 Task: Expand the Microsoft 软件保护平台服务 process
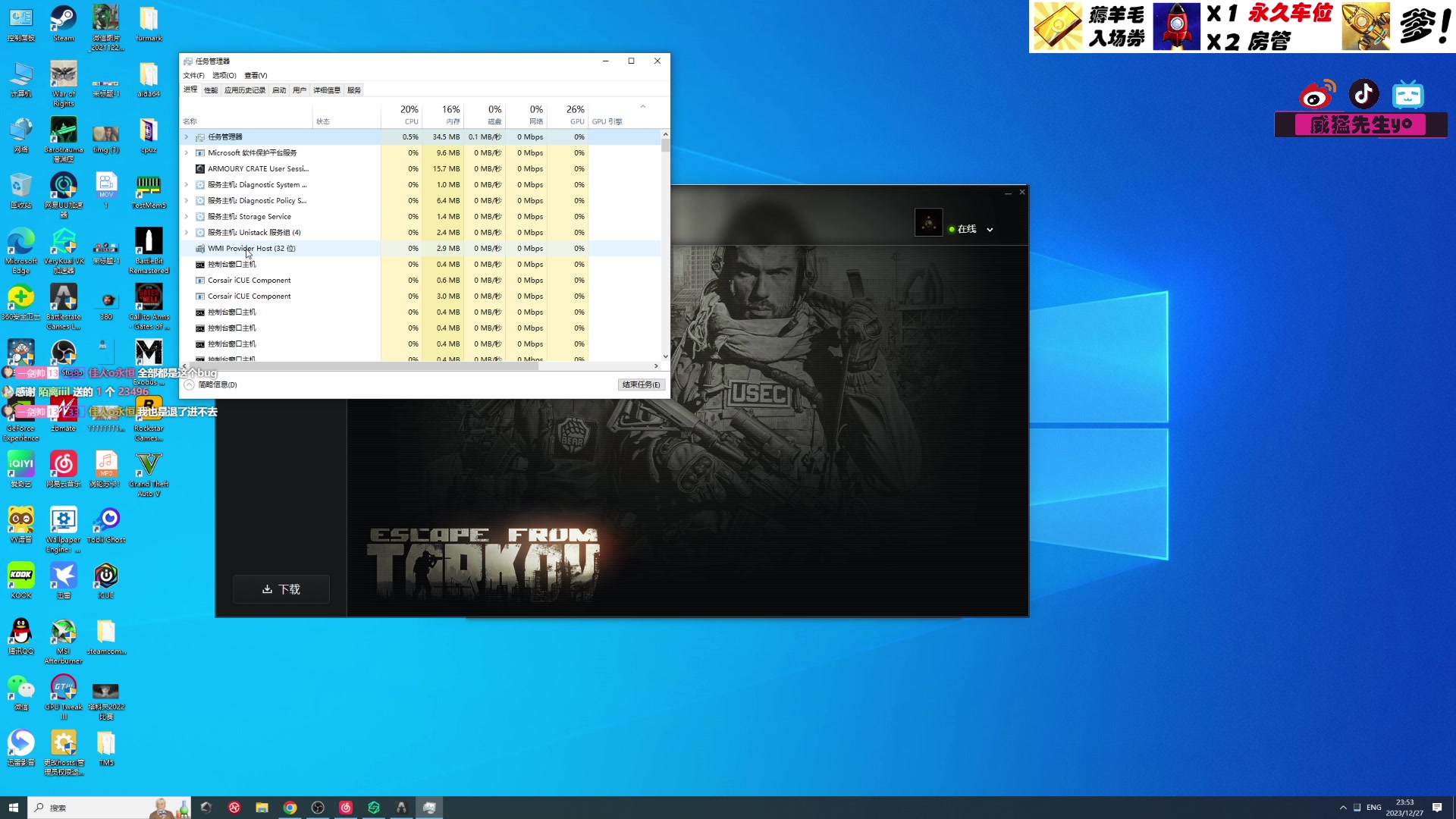tap(187, 153)
